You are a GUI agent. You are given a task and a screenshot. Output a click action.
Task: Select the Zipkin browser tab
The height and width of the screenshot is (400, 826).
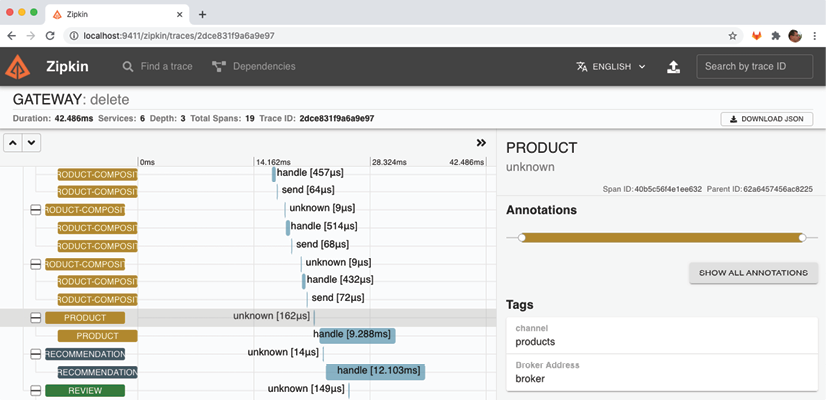tap(116, 14)
